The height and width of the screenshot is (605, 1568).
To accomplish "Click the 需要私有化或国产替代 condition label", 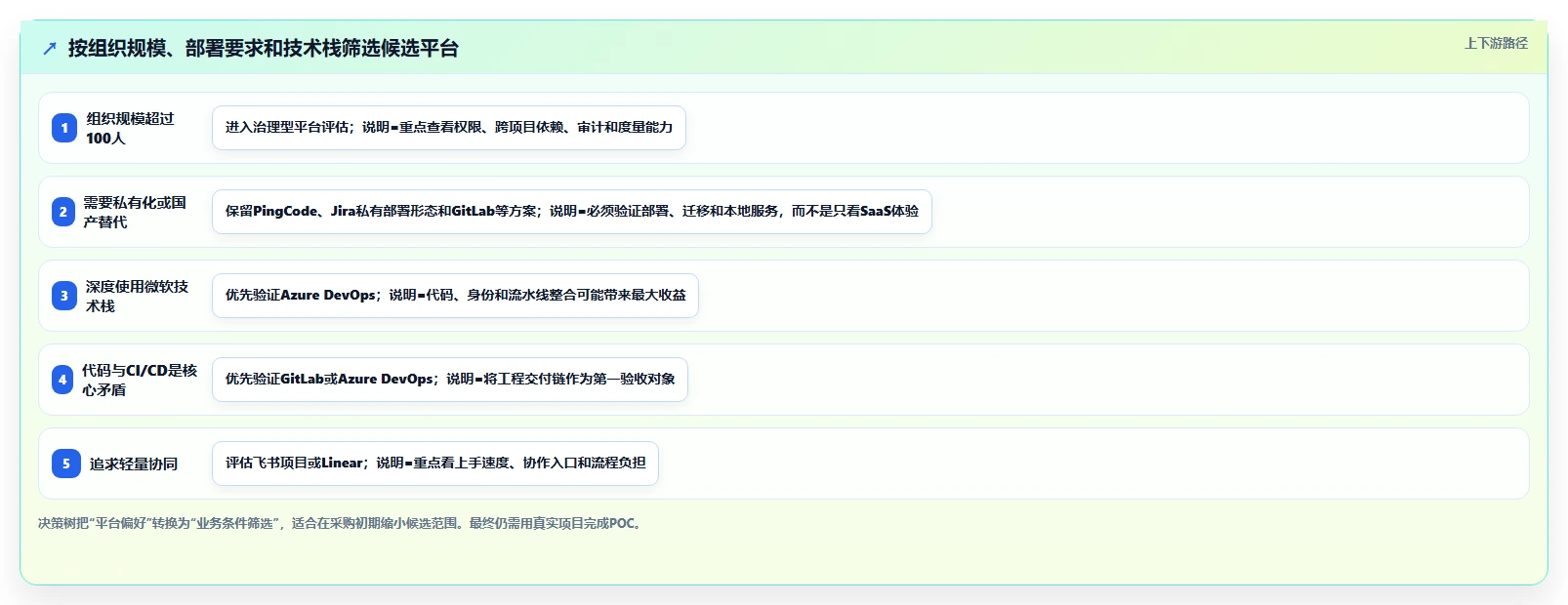I will click(134, 212).
